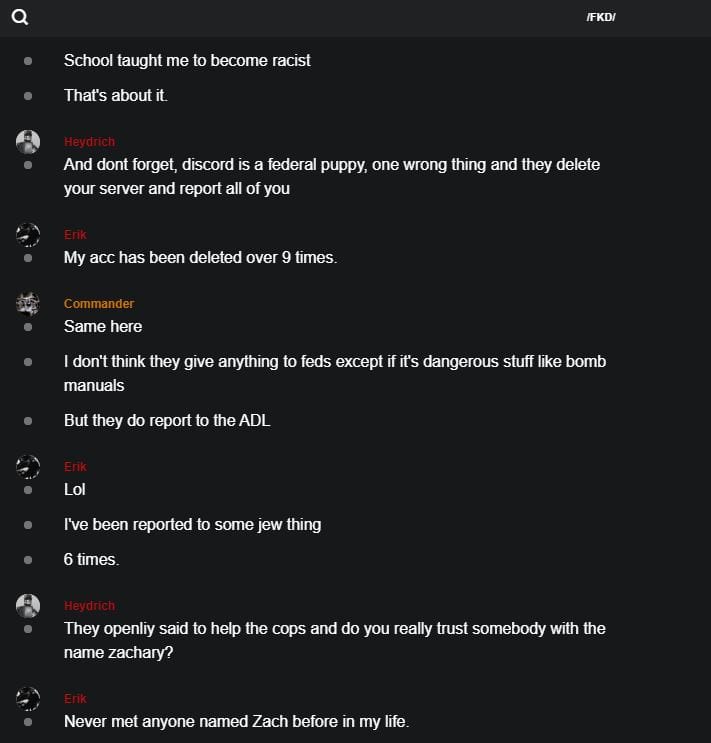The width and height of the screenshot is (711, 743).
Task: Select the "School taught me" message
Action: (187, 60)
